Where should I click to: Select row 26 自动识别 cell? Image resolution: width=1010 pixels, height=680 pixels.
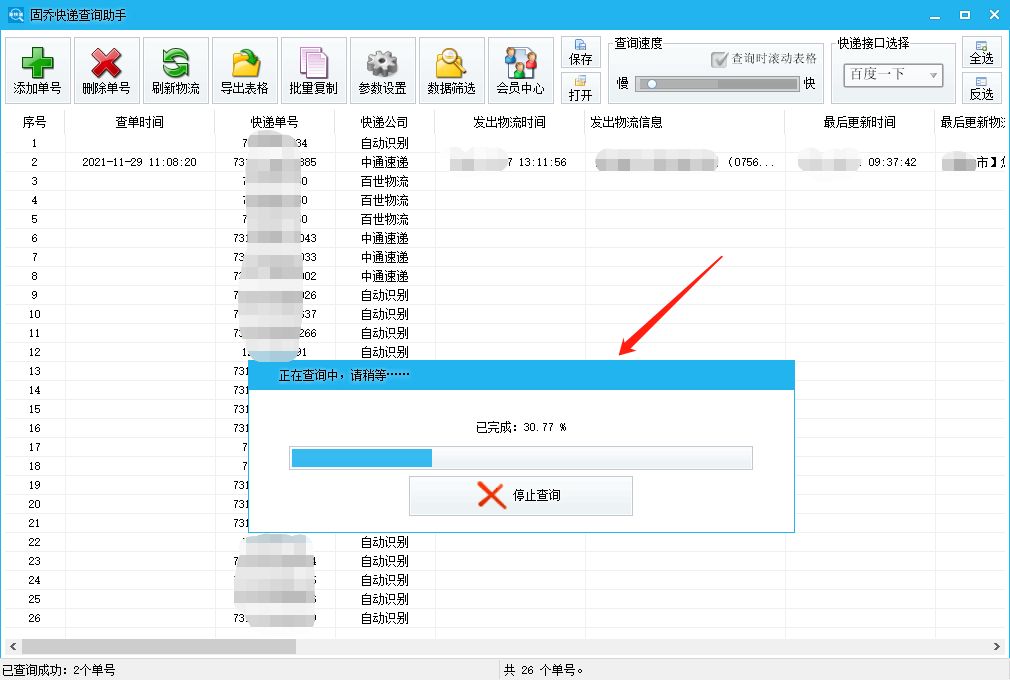385,618
